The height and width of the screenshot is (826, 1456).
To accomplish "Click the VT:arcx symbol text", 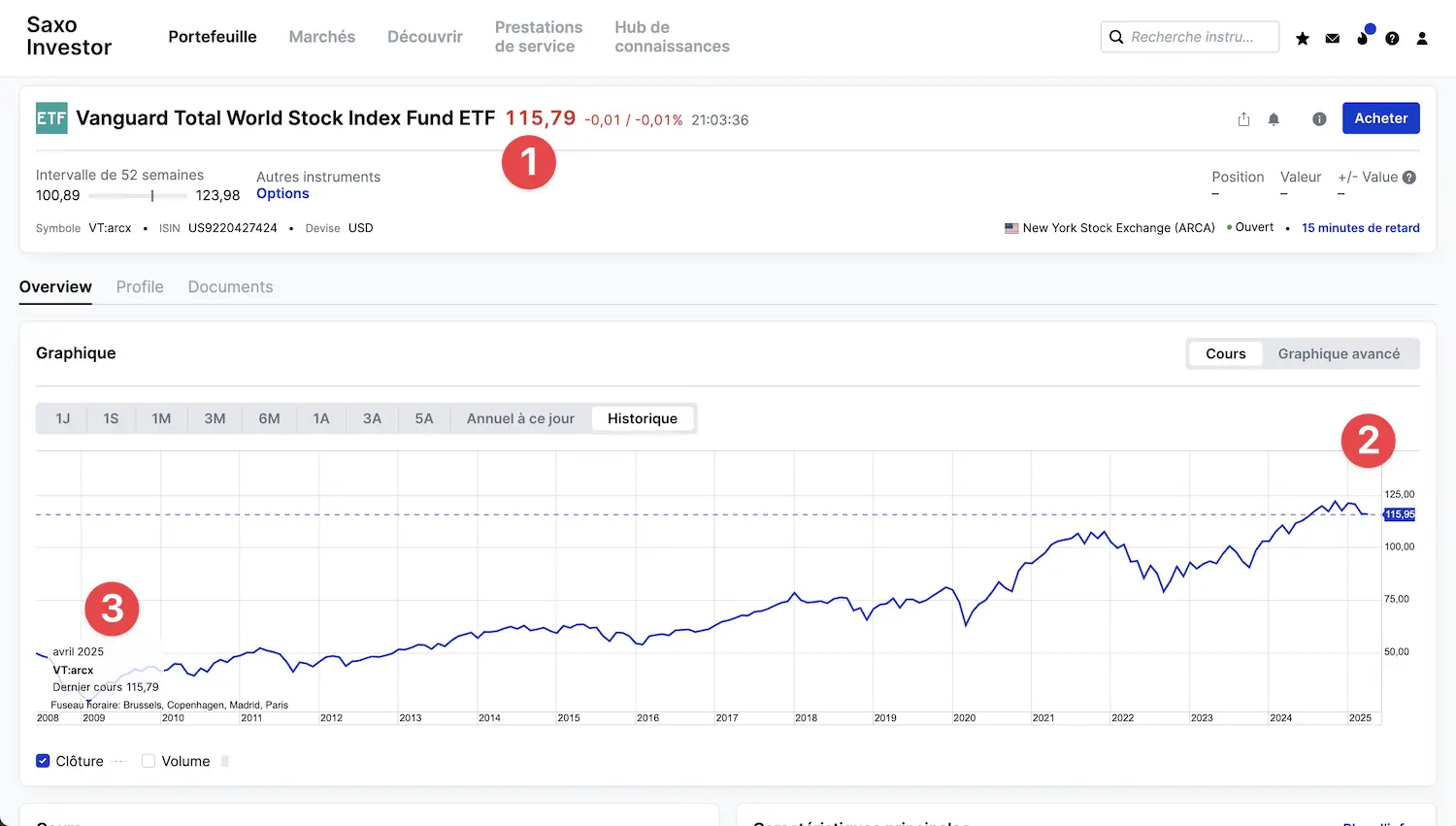I will [x=110, y=228].
